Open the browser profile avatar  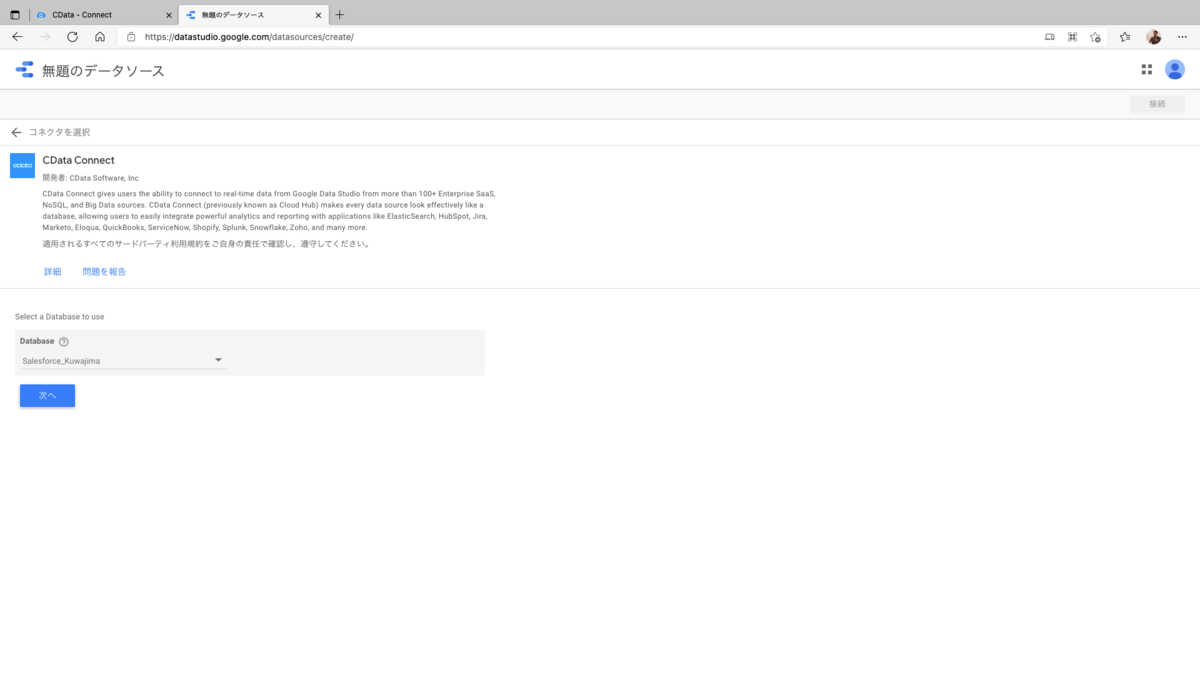(x=1154, y=37)
